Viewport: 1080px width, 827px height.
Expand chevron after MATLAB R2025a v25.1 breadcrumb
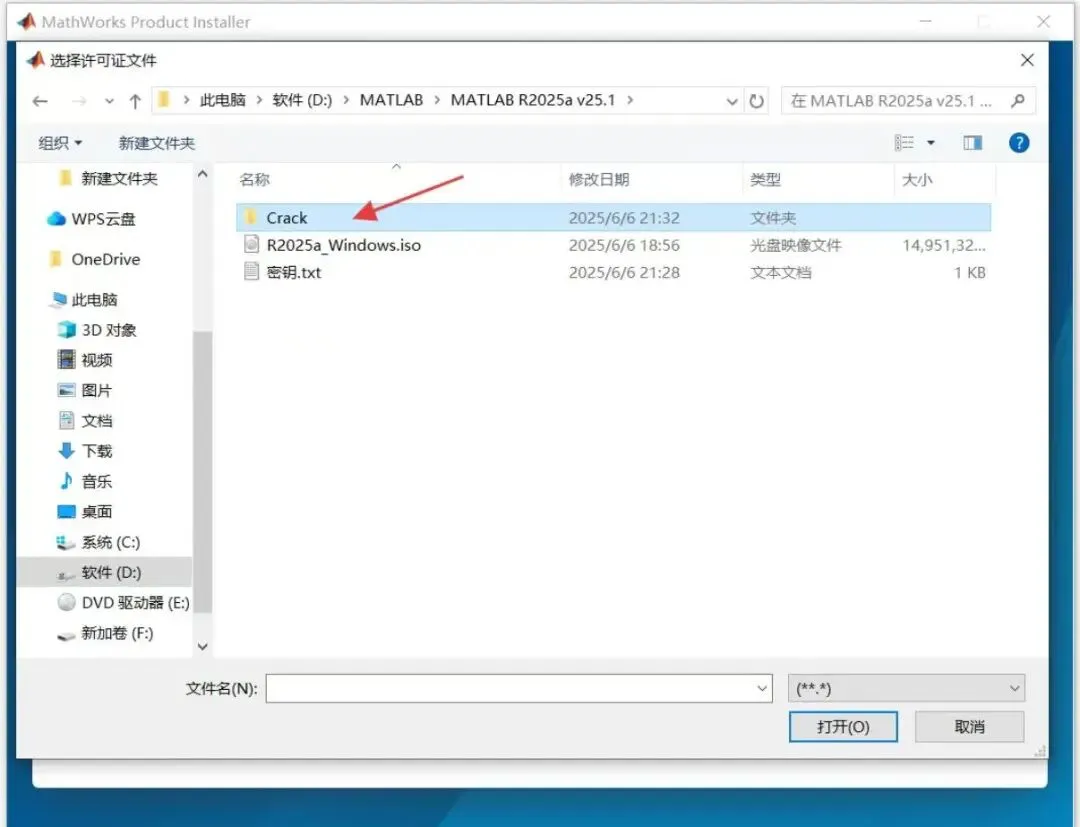pos(630,100)
